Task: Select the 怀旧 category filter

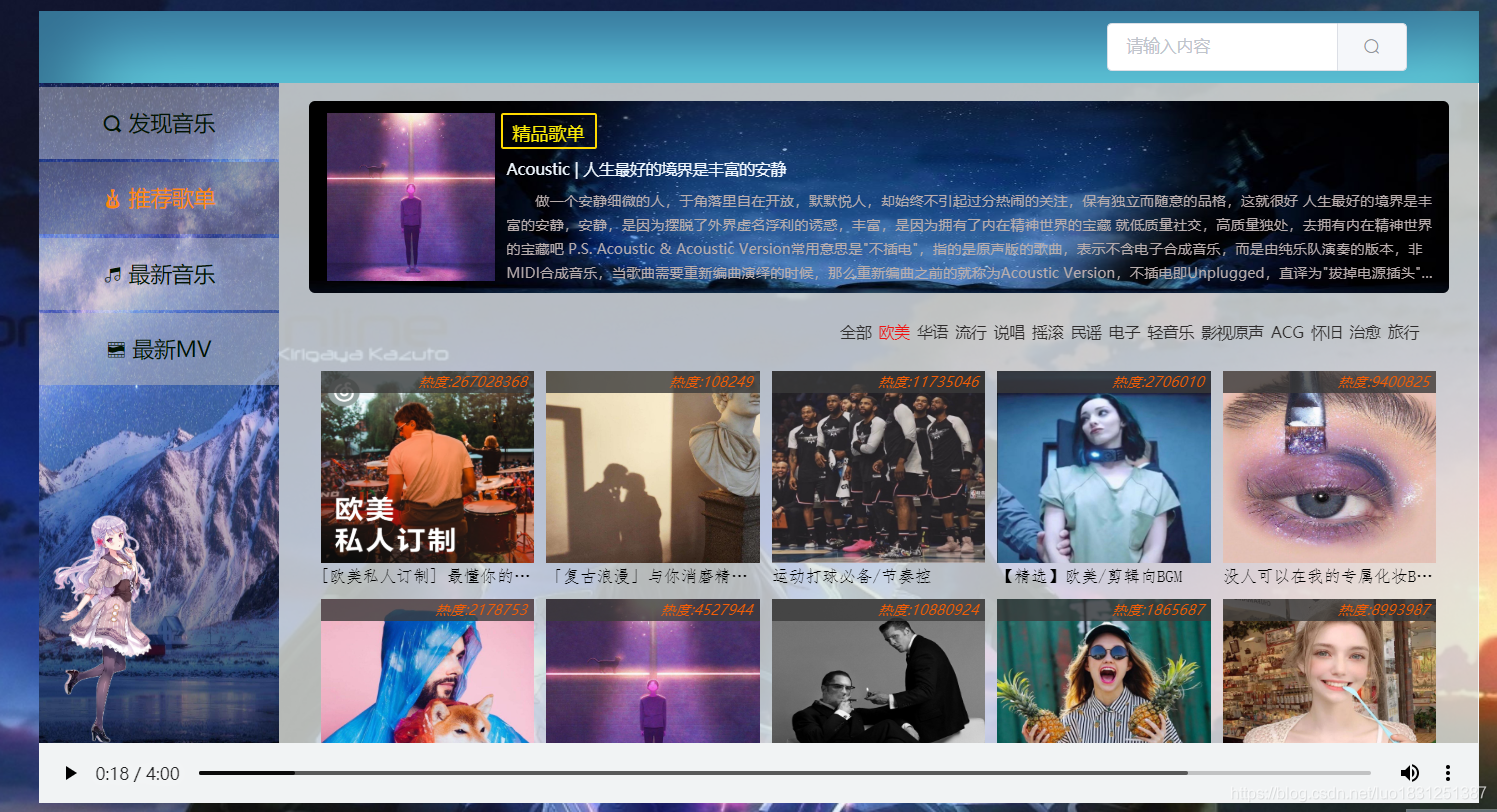Action: click(1327, 332)
